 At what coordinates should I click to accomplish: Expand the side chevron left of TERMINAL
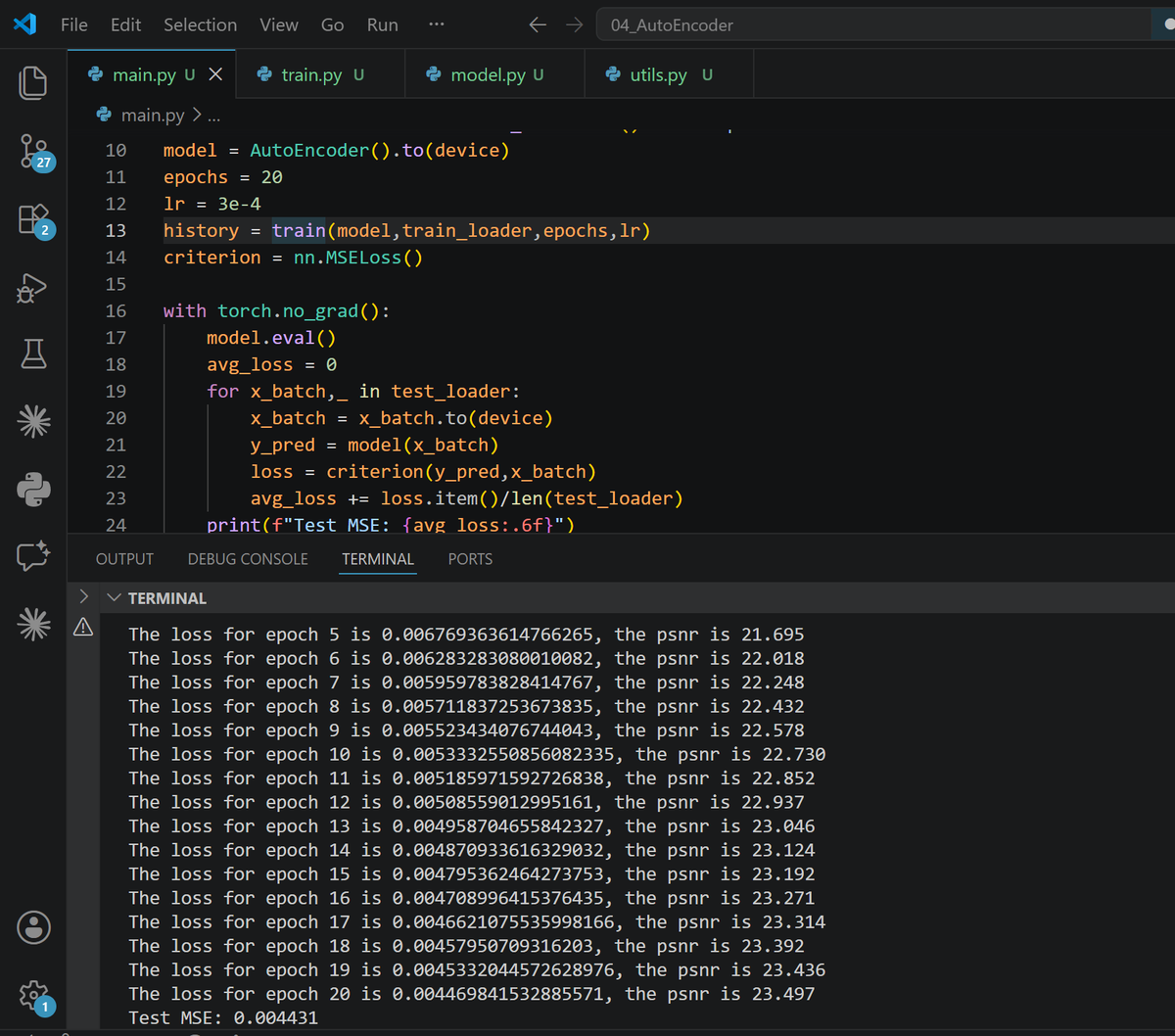[83, 595]
